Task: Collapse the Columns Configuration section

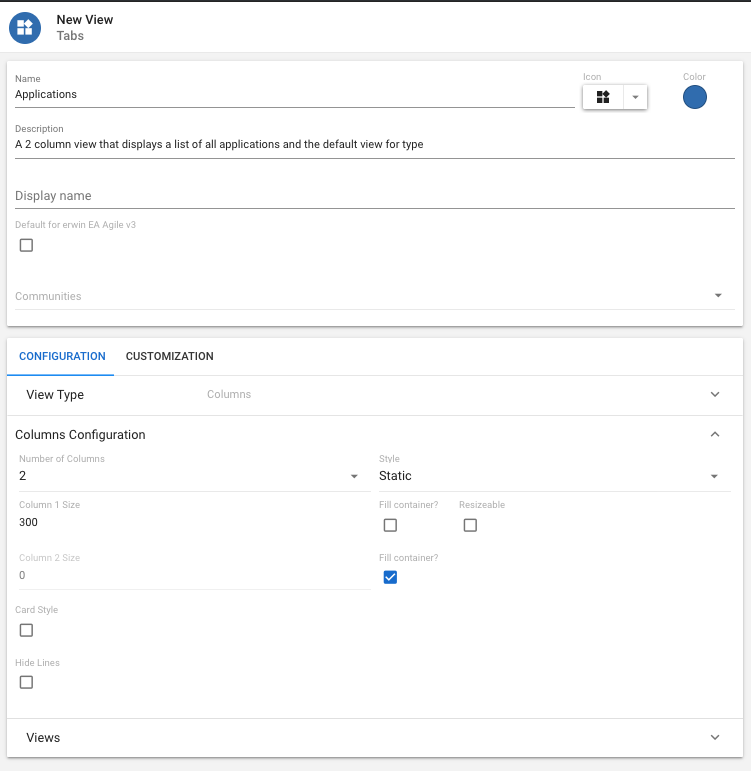Action: [x=714, y=435]
